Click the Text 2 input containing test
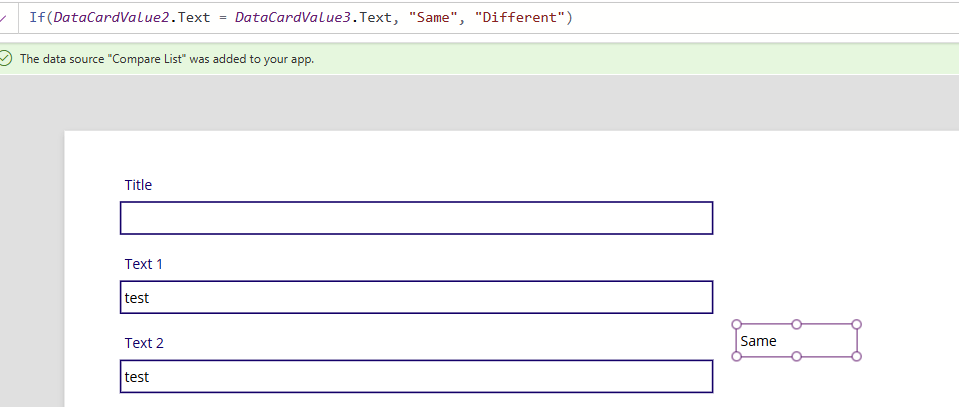The height and width of the screenshot is (407, 959). [417, 376]
